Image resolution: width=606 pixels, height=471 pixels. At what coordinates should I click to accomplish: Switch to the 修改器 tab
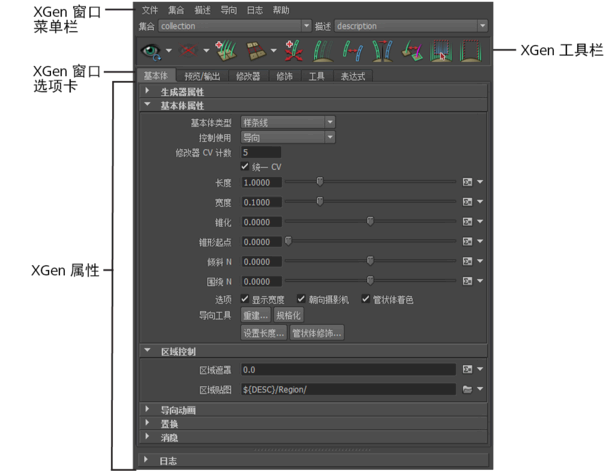click(248, 76)
